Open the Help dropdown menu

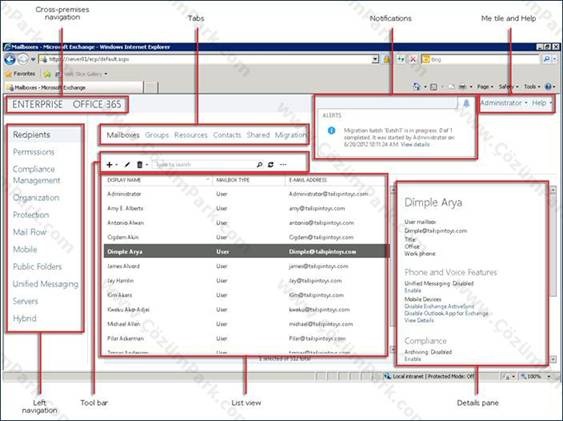point(542,103)
